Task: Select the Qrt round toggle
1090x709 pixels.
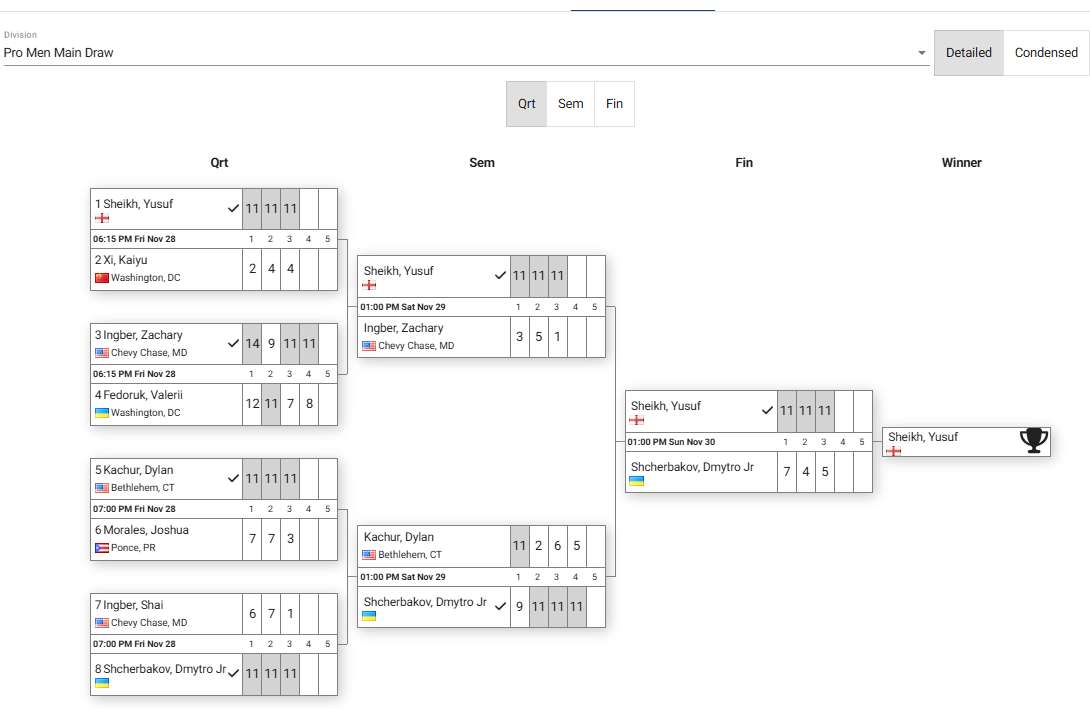Action: point(526,104)
